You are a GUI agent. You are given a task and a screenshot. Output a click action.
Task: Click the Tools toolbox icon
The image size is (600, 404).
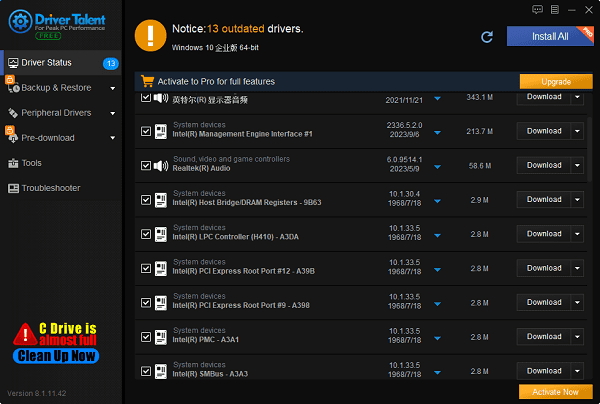pyautogui.click(x=13, y=163)
